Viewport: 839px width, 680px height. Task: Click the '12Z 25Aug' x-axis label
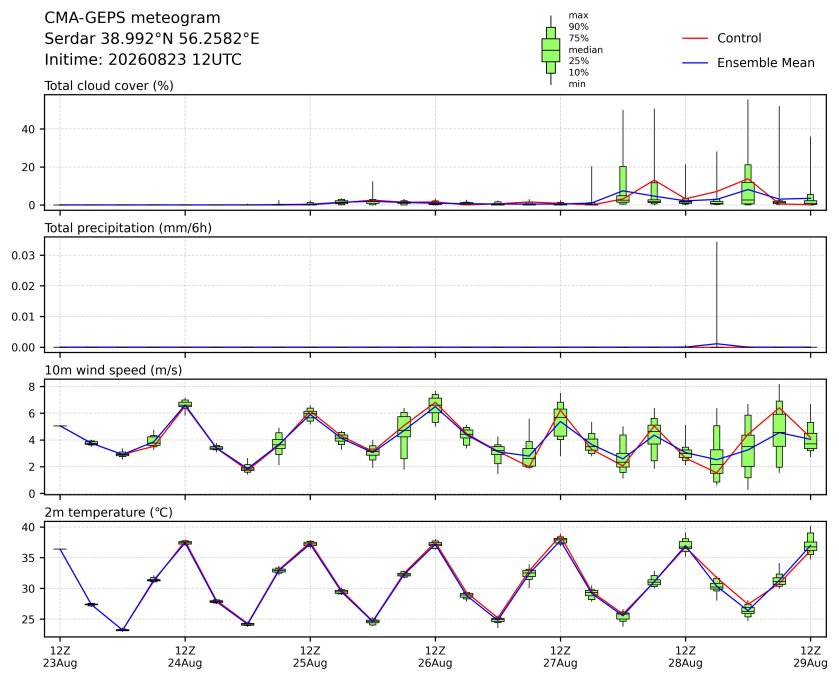[x=310, y=657]
